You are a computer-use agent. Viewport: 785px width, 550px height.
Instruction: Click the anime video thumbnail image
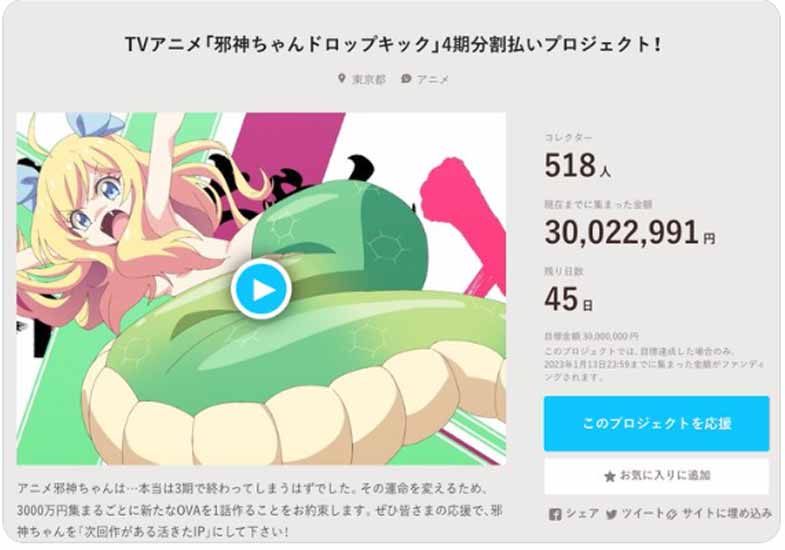(261, 289)
